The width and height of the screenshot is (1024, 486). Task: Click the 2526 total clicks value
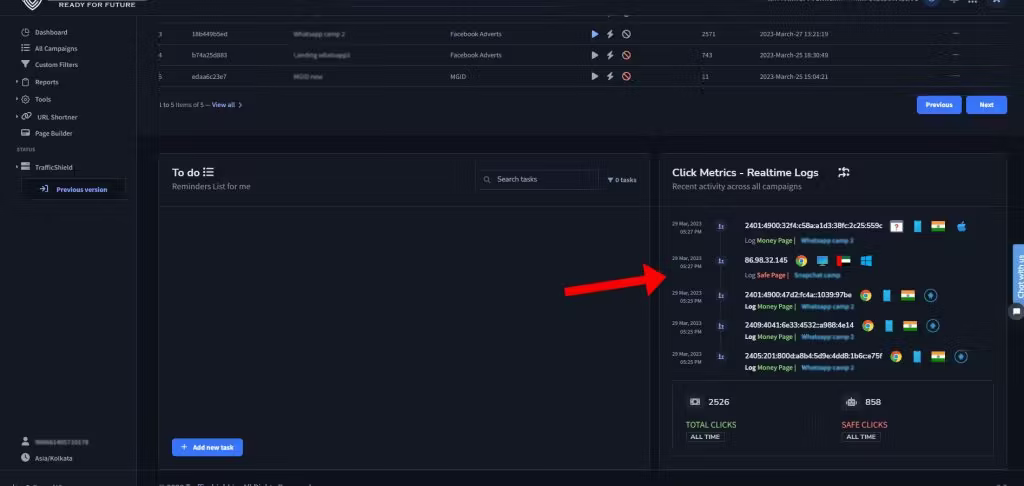pyautogui.click(x=718, y=402)
